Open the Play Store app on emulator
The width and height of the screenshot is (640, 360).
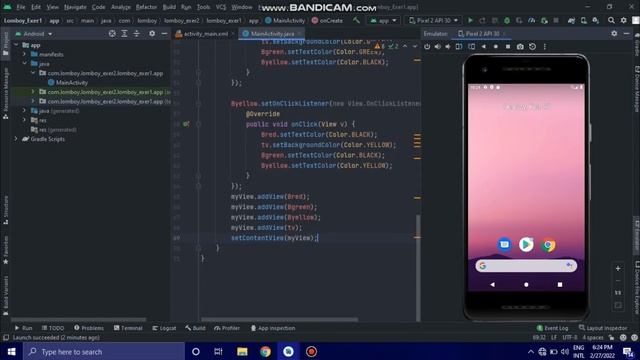click(x=526, y=244)
